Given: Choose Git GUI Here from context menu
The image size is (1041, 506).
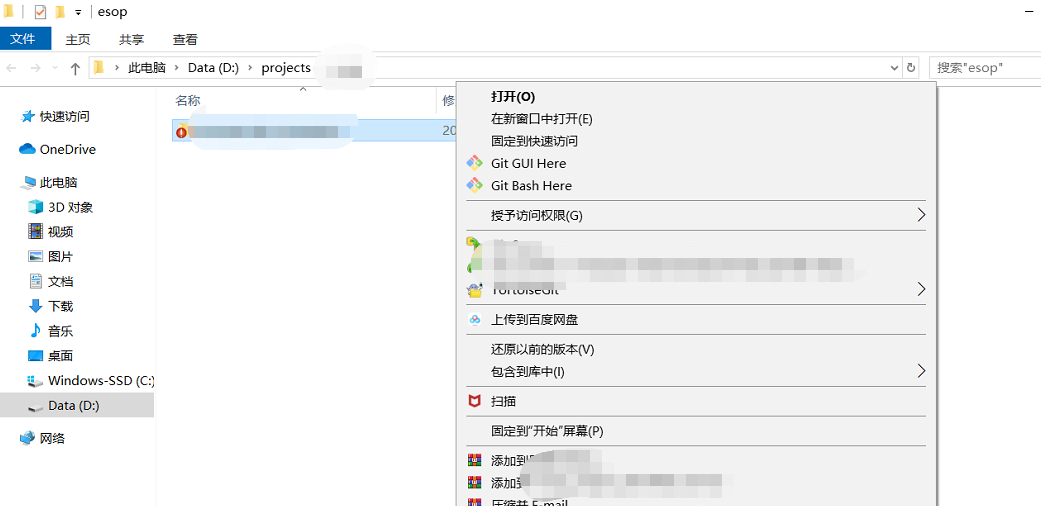Looking at the screenshot, I should point(696,163).
